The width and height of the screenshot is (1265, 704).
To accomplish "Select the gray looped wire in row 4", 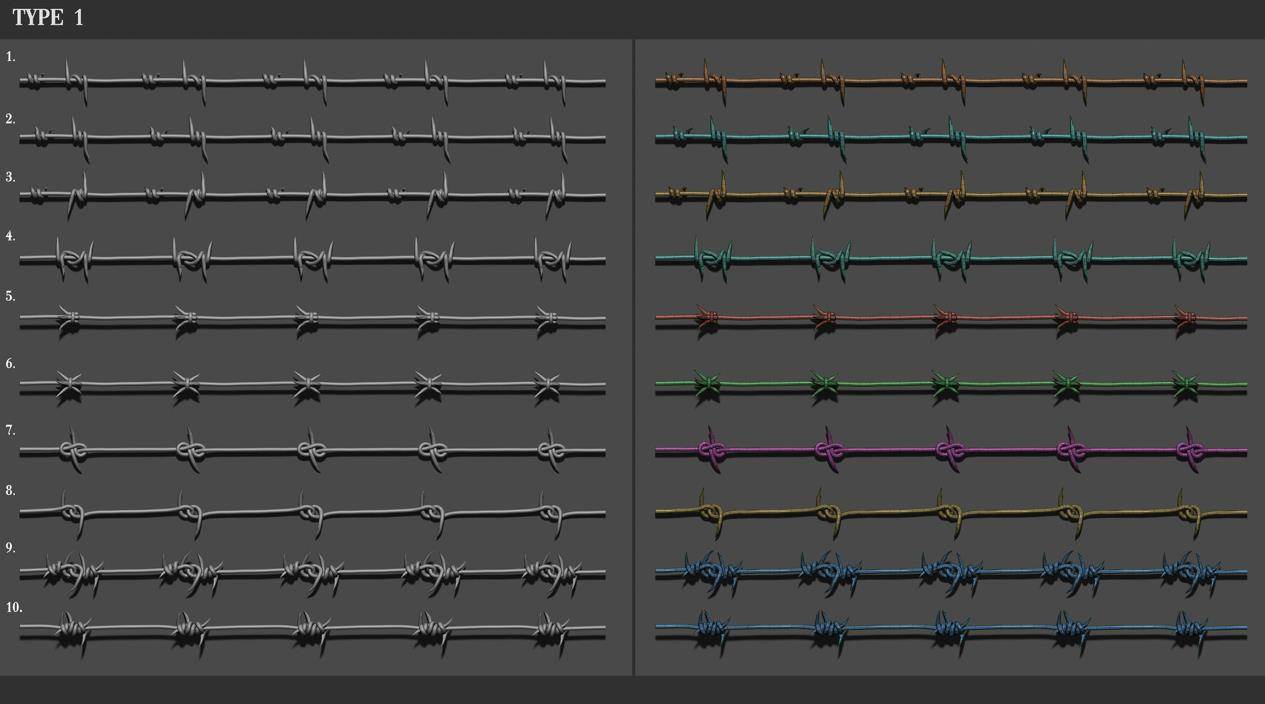I will click(x=312, y=259).
